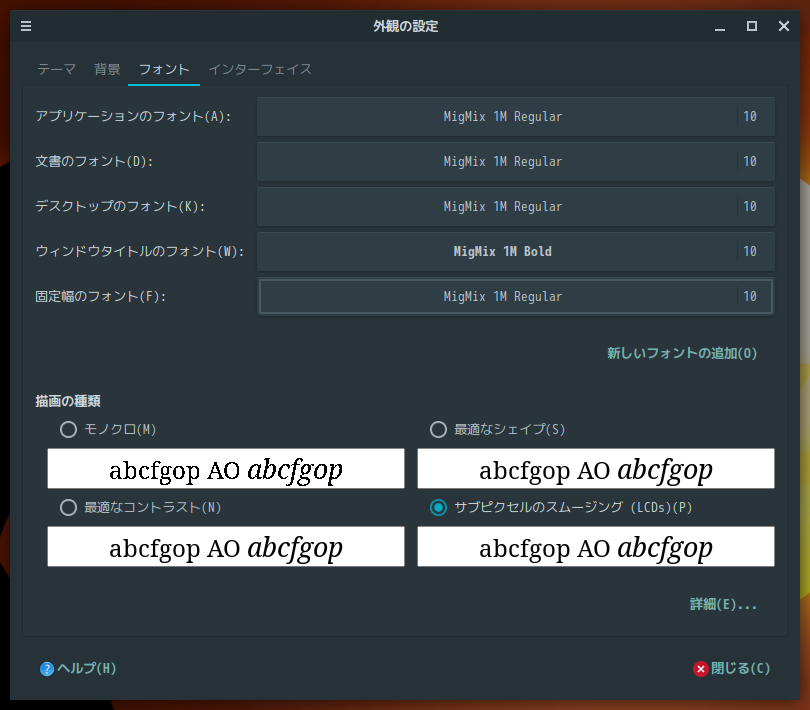Open the window title font MigMix 1M Bold chooser

click(x=516, y=252)
